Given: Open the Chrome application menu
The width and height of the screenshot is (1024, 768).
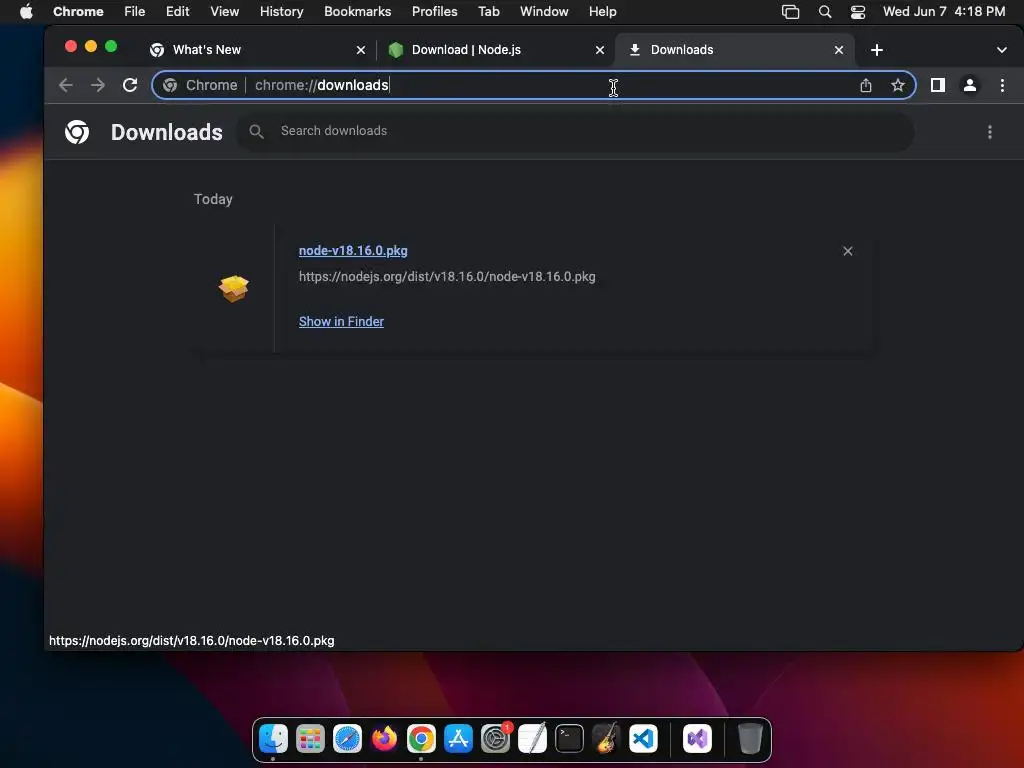Looking at the screenshot, I should pos(78,12).
